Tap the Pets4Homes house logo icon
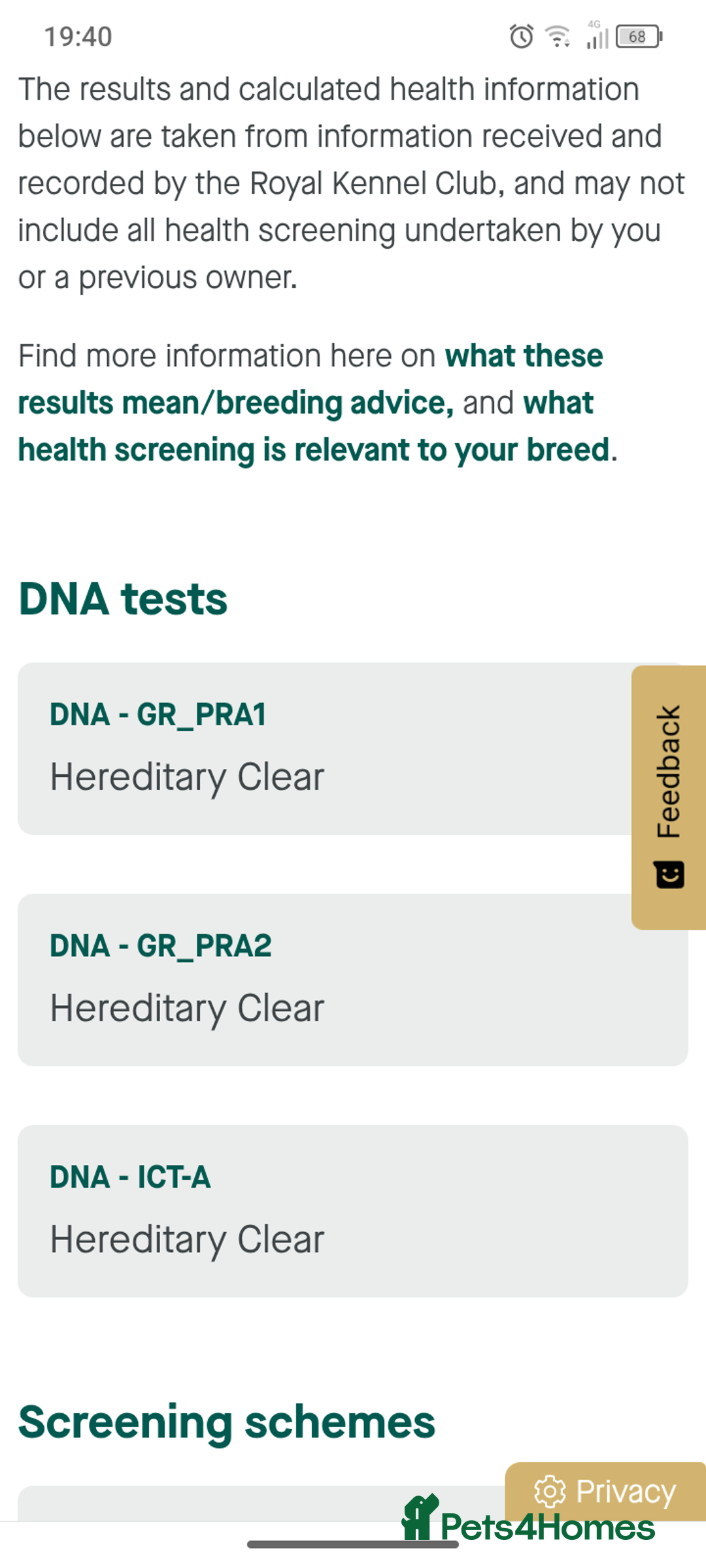 click(x=419, y=1518)
